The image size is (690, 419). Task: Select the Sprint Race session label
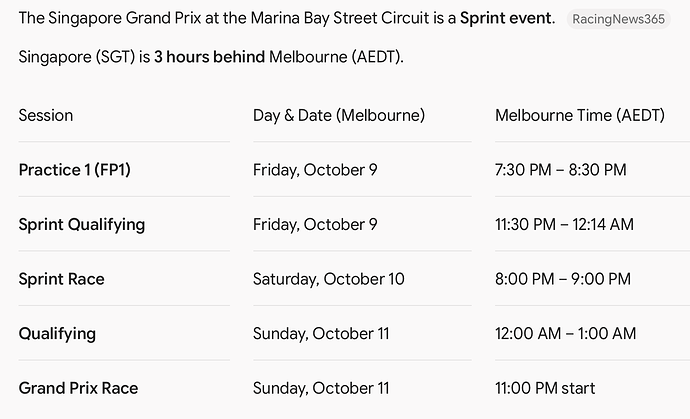[x=61, y=279]
